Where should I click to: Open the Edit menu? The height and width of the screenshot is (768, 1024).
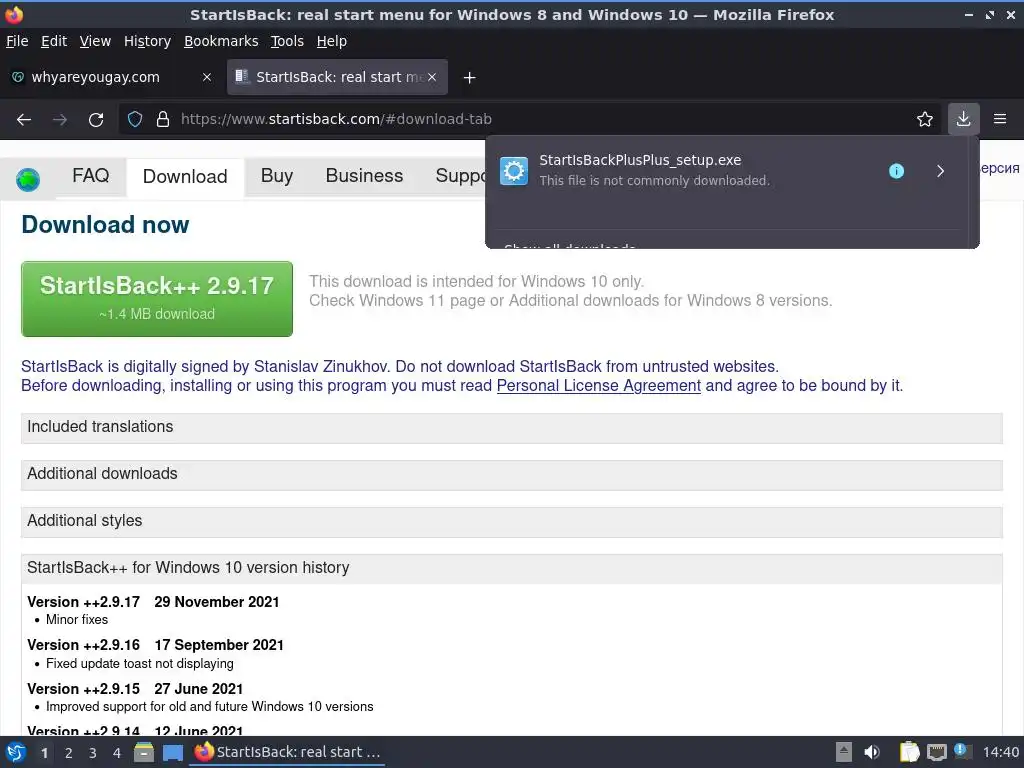[x=54, y=41]
